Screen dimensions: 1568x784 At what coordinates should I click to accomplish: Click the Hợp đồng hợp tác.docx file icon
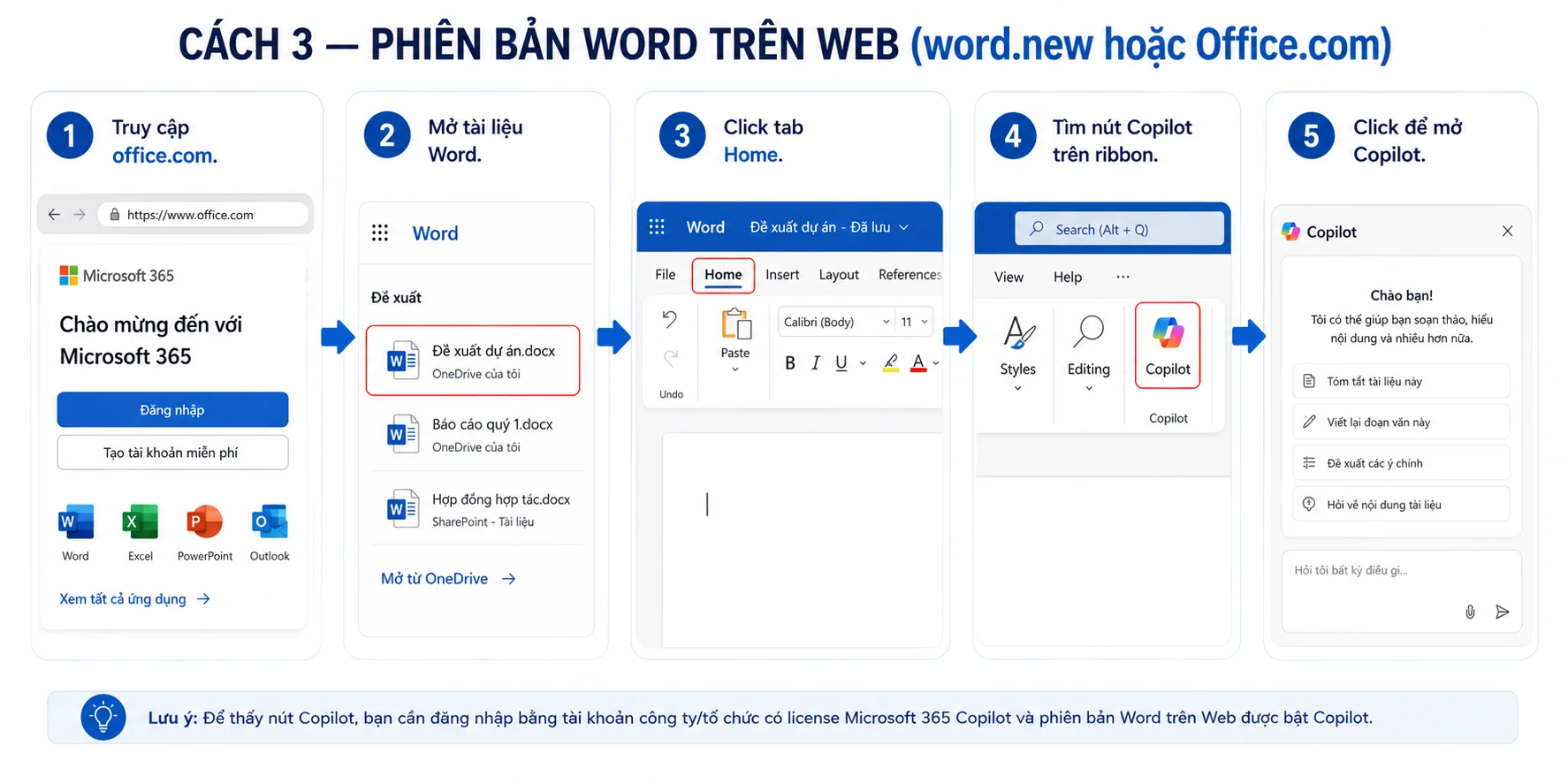[x=403, y=509]
